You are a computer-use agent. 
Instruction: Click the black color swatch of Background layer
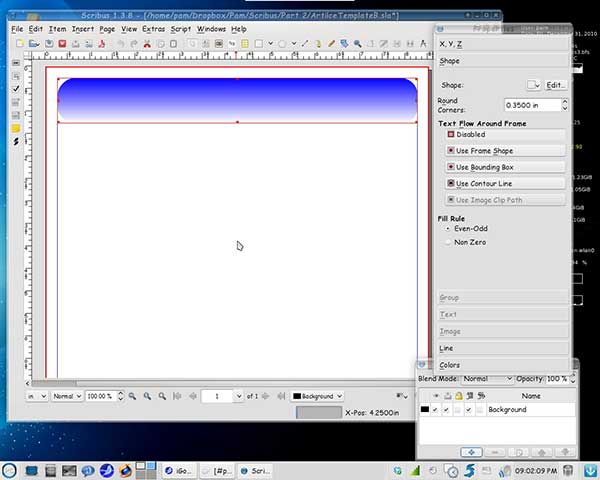[x=425, y=410]
